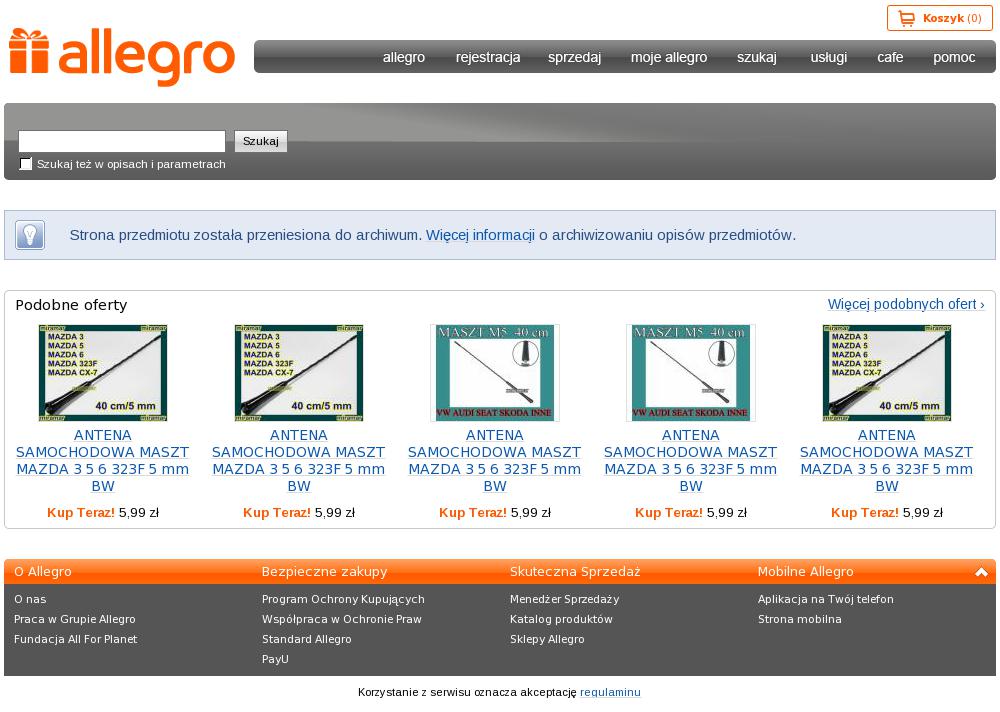The image size is (1000, 712).
Task: Open szukaj in the top navigation
Action: click(x=757, y=57)
